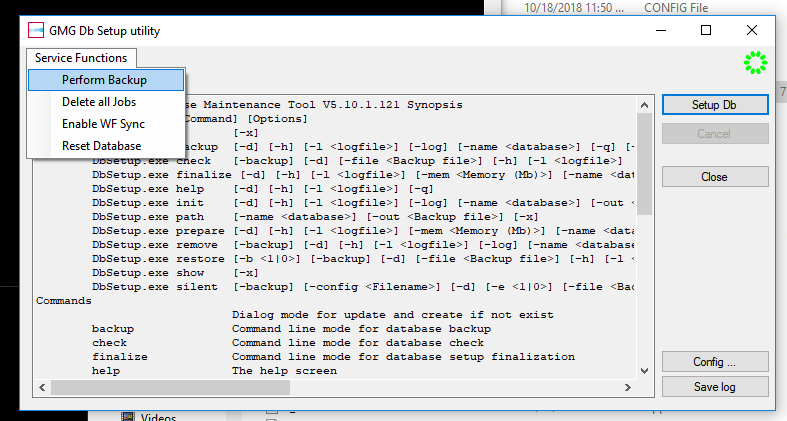Screen dimensions: 787x421
Task: Click 'CONFIG File' entry in background window
Action: 676,8
